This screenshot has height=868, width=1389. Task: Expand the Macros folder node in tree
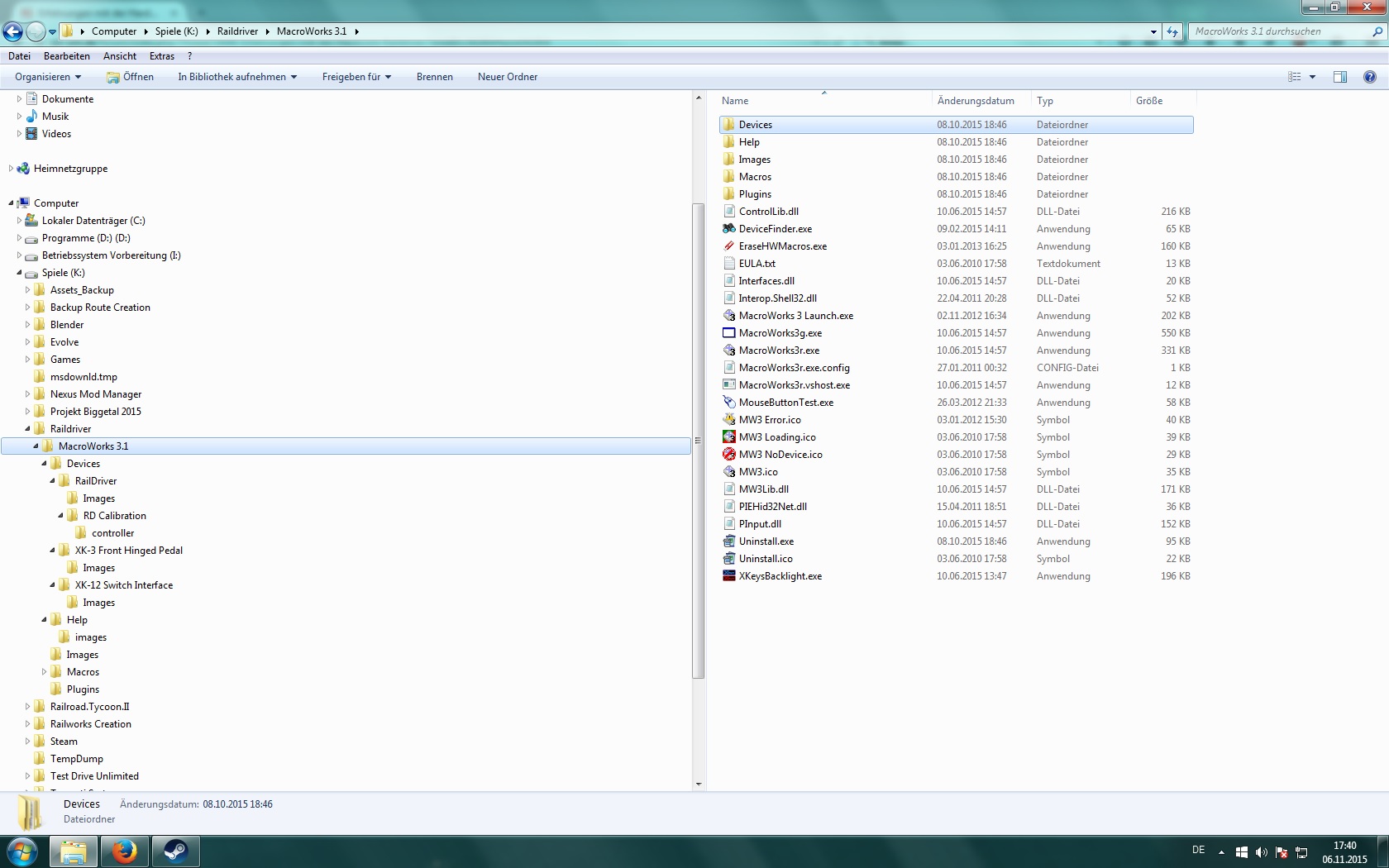coord(44,672)
